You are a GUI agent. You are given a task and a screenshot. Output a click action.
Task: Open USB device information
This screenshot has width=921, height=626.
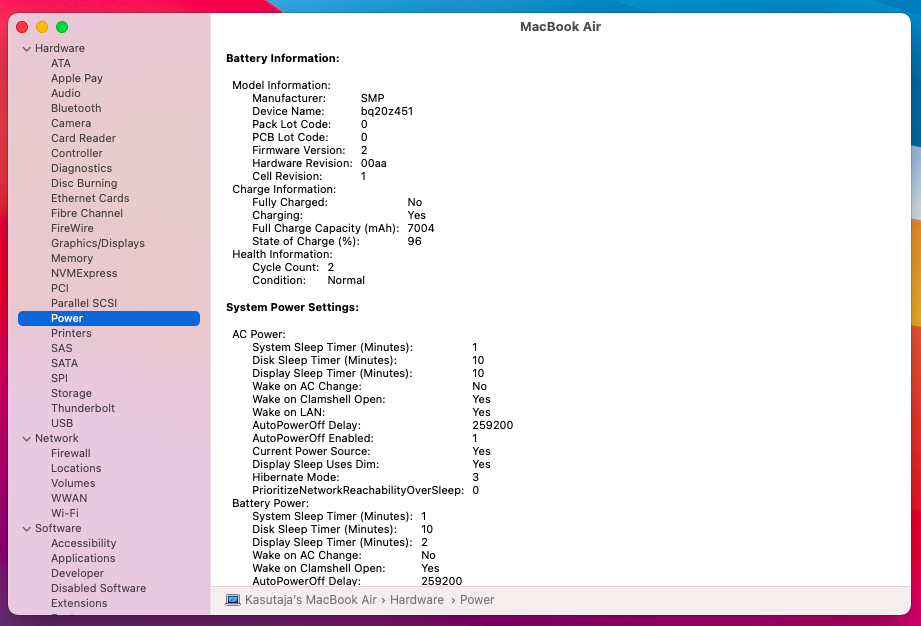point(62,423)
